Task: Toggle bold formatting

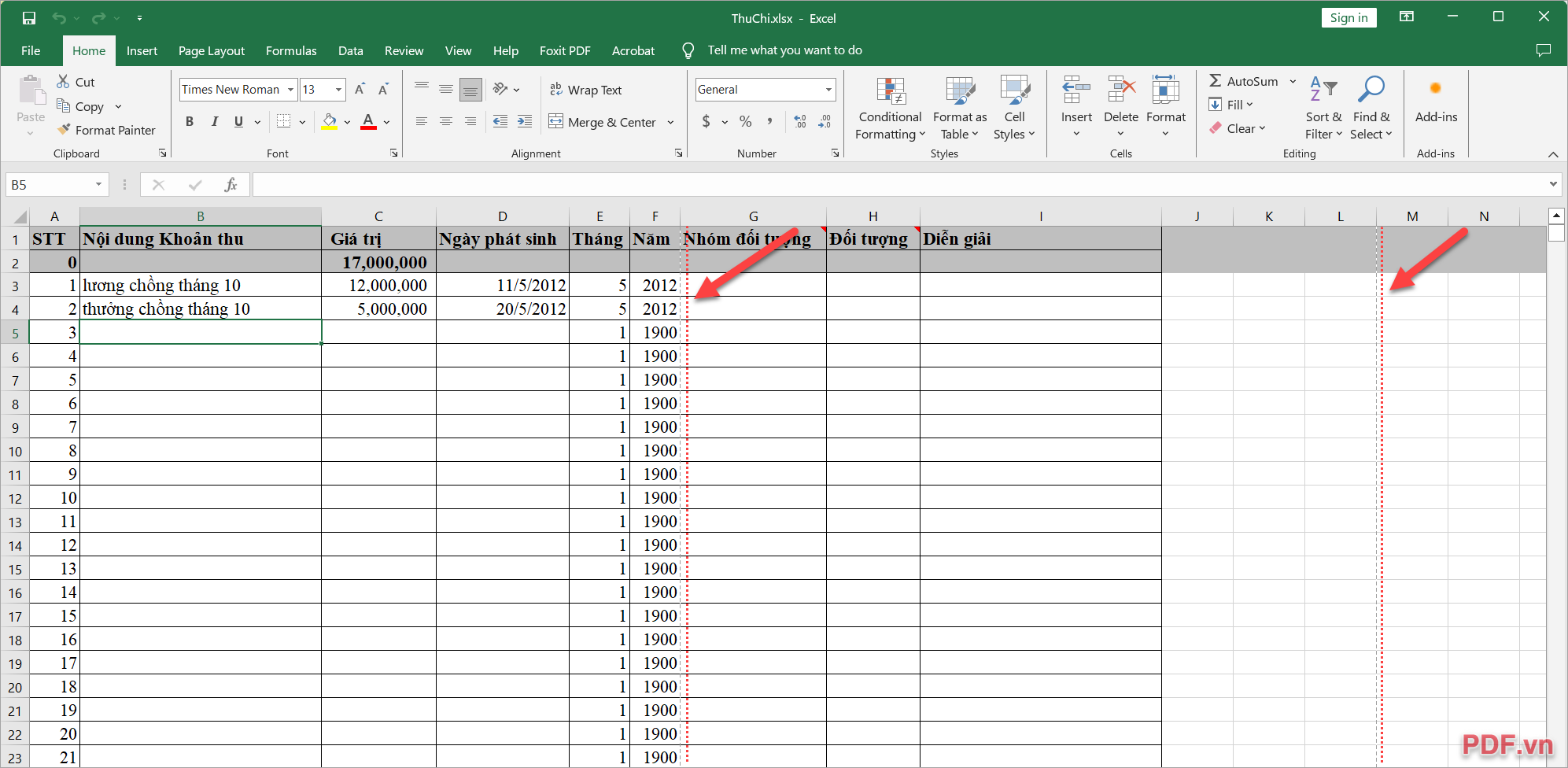Action: pos(190,121)
